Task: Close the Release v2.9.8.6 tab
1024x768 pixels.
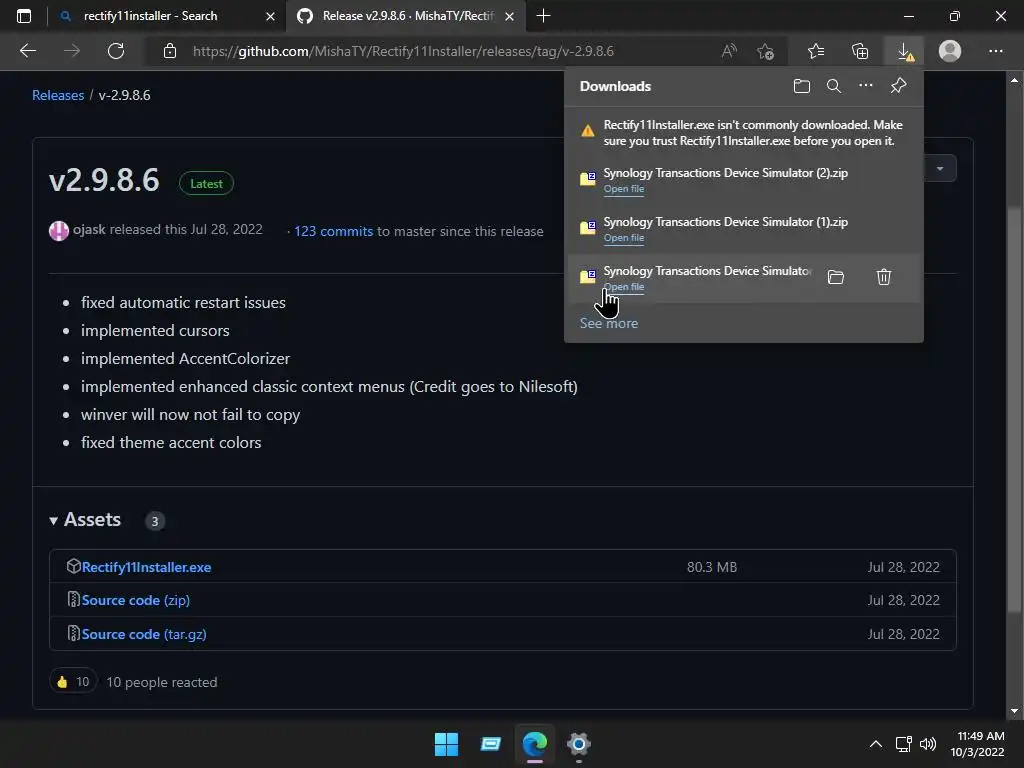Action: point(509,16)
